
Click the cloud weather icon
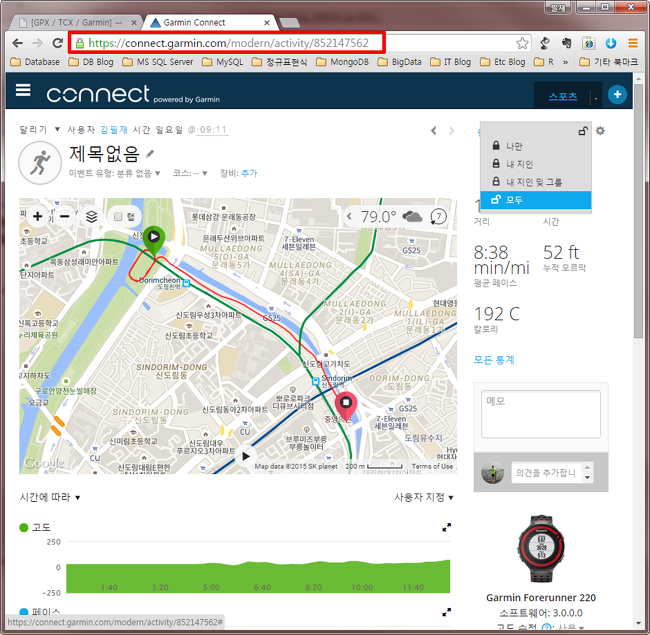pos(412,216)
